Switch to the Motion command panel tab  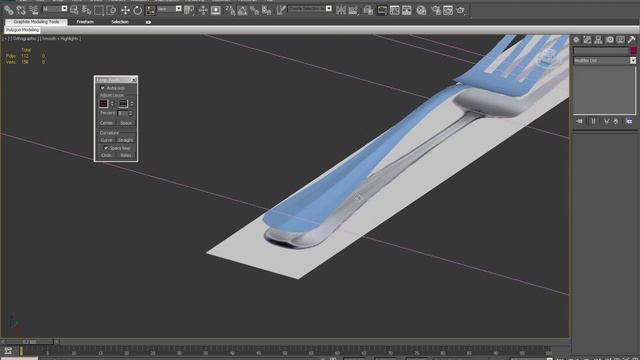point(609,40)
